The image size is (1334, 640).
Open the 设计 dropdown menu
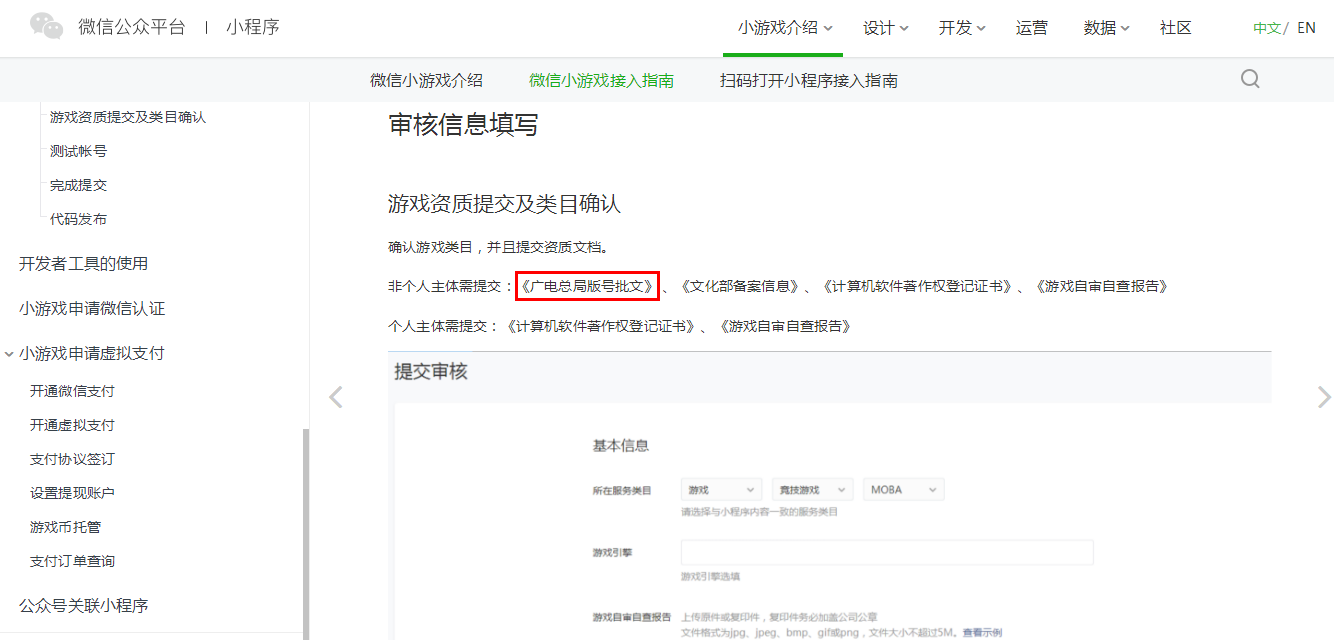(x=885, y=28)
